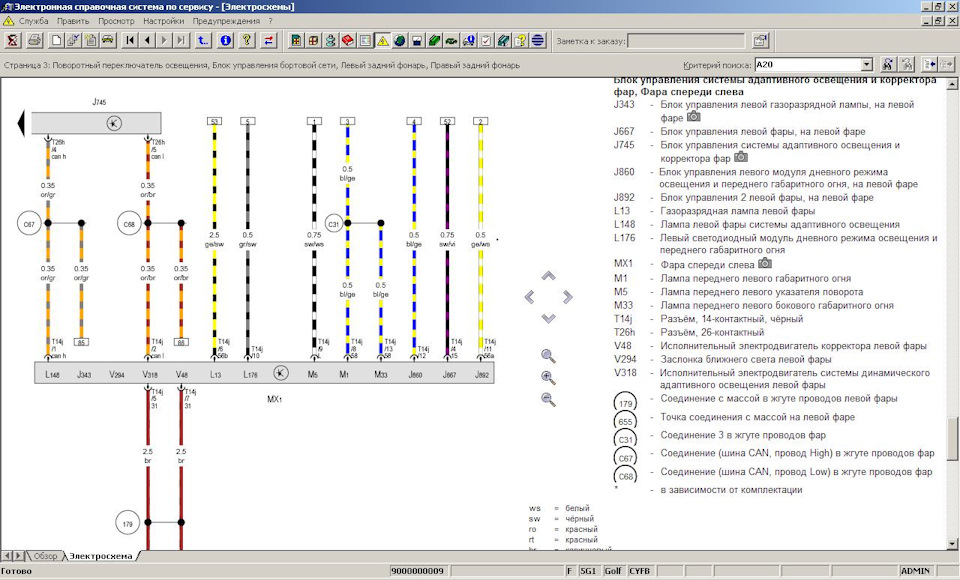Screen dimensions: 960x580
Task: Click the green car icon
Action: (x=451, y=41)
